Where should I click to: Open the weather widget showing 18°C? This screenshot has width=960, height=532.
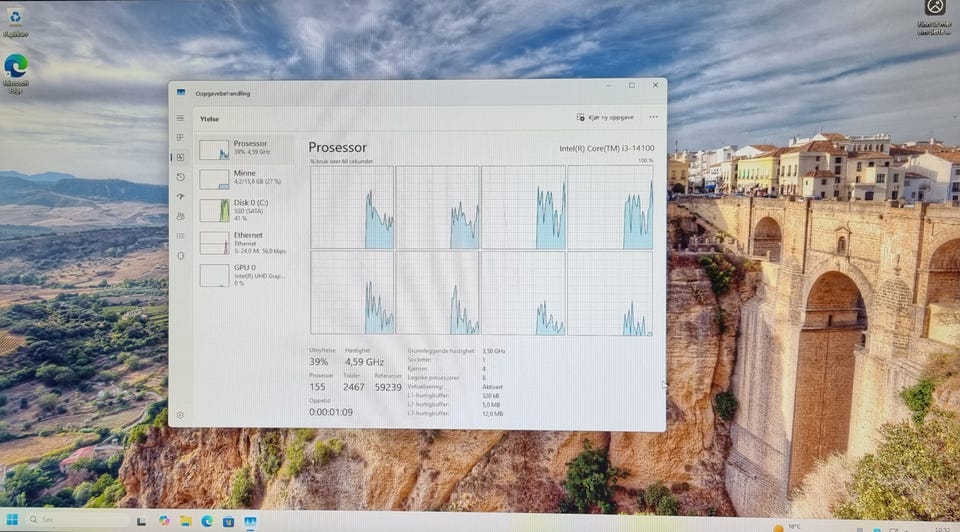[787, 527]
